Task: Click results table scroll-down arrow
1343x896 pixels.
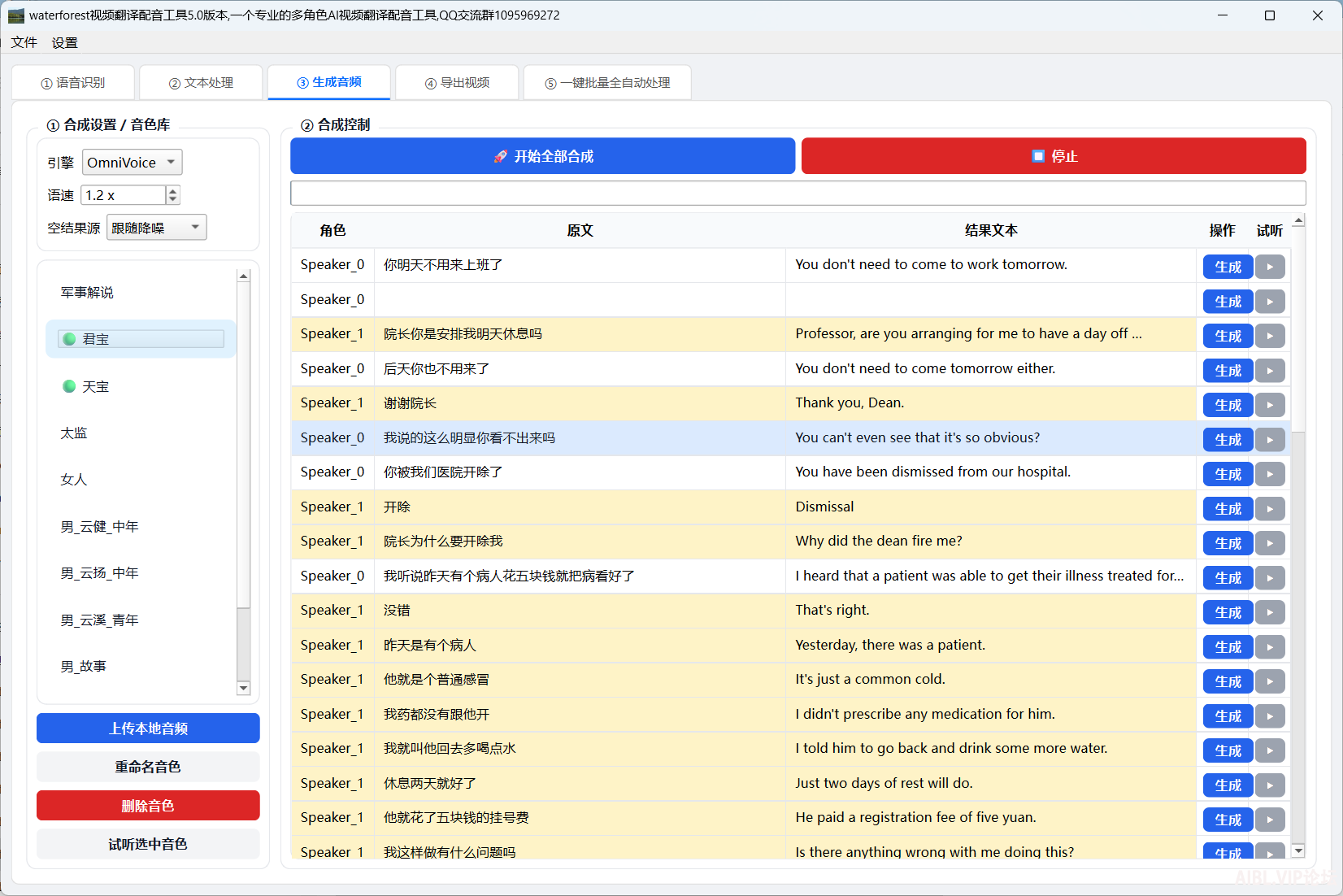Action: point(1298,850)
